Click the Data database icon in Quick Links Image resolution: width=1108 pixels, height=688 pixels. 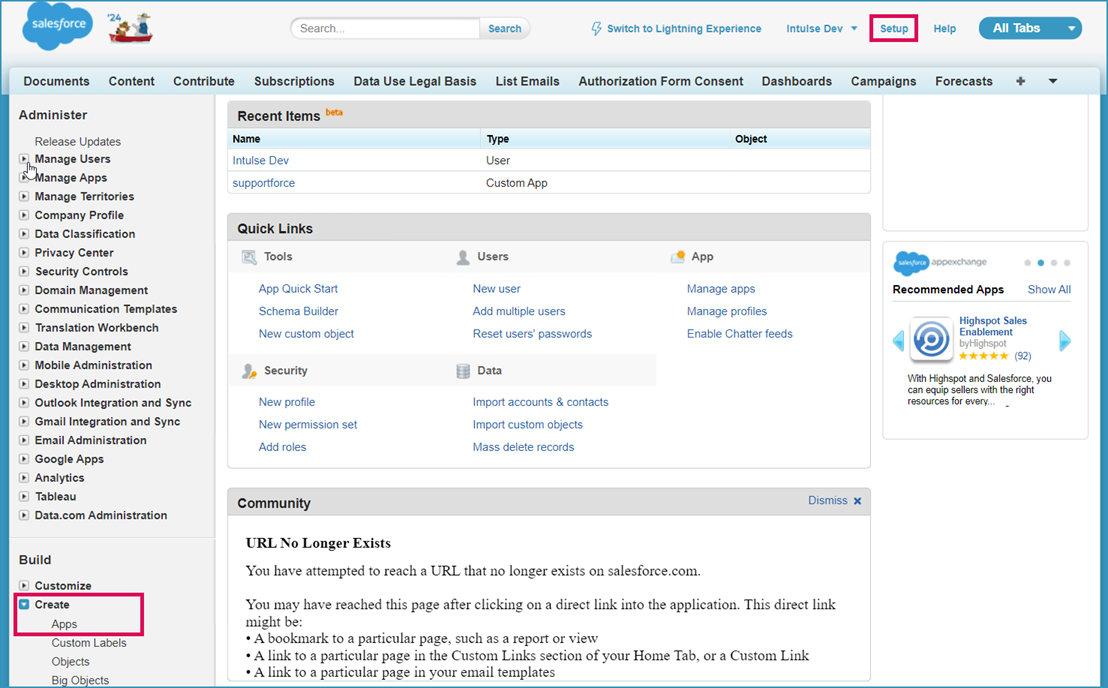point(463,371)
